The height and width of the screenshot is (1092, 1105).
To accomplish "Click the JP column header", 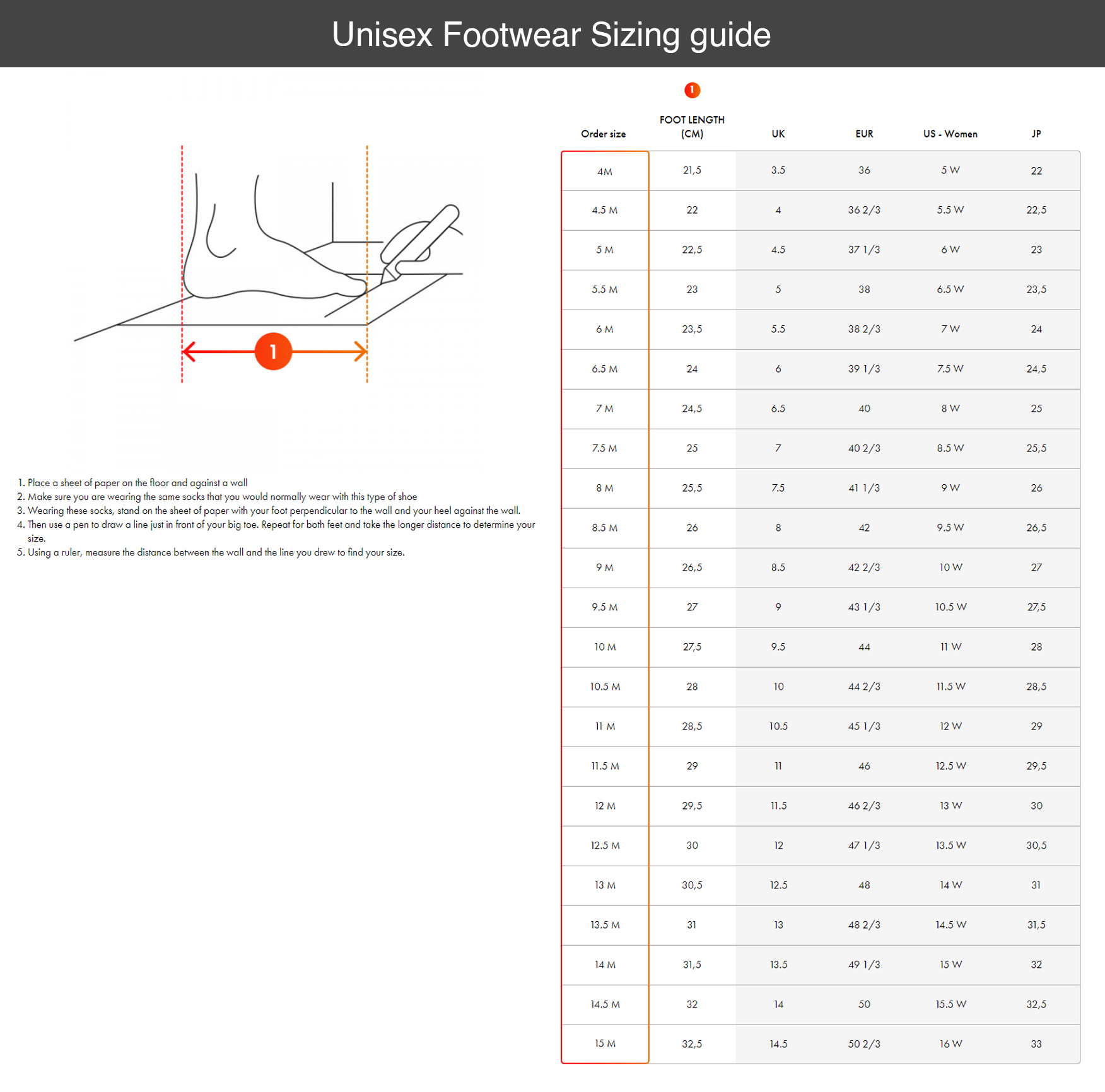I will (1036, 134).
